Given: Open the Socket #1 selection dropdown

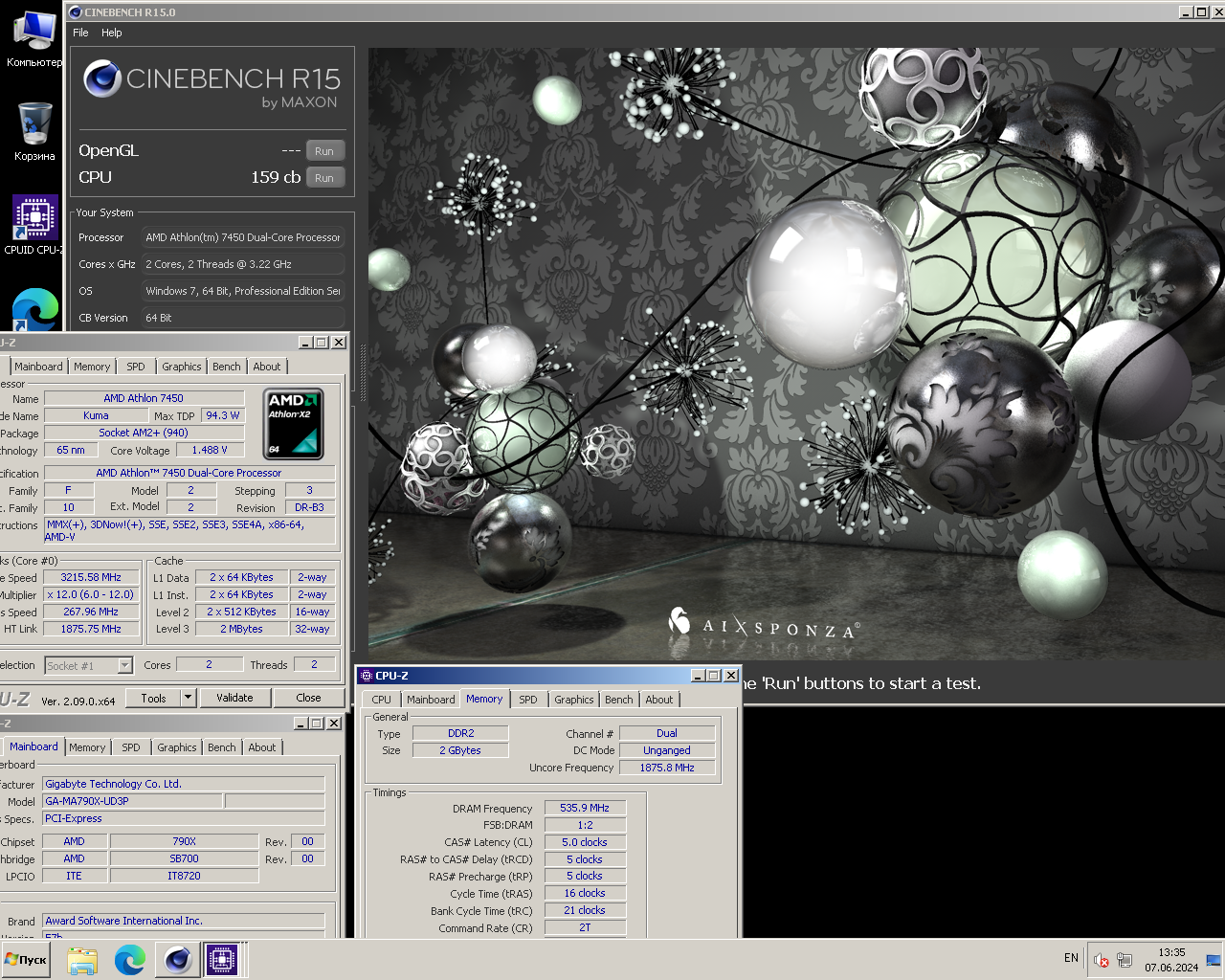Looking at the screenshot, I should tap(125, 665).
